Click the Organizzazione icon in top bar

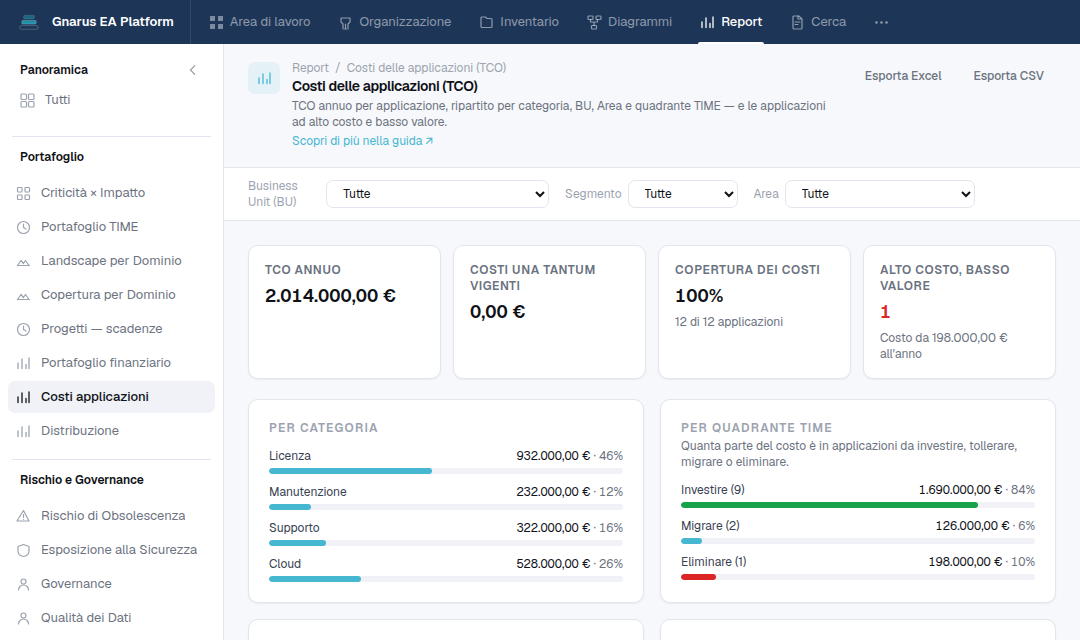click(345, 23)
